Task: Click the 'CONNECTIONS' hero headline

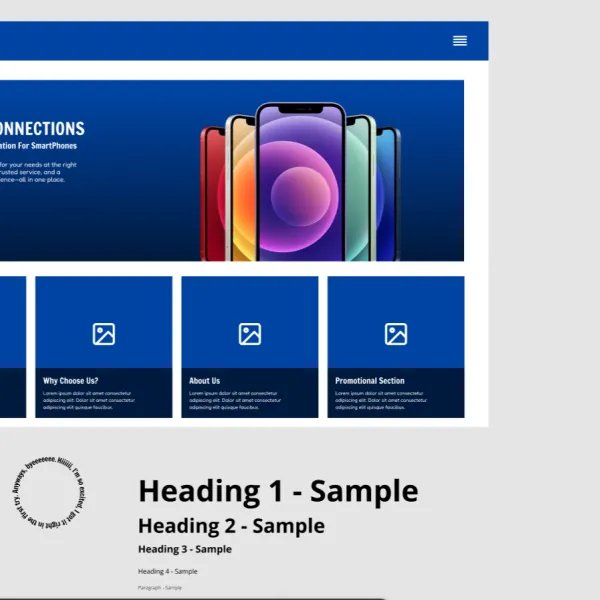Action: click(x=42, y=129)
